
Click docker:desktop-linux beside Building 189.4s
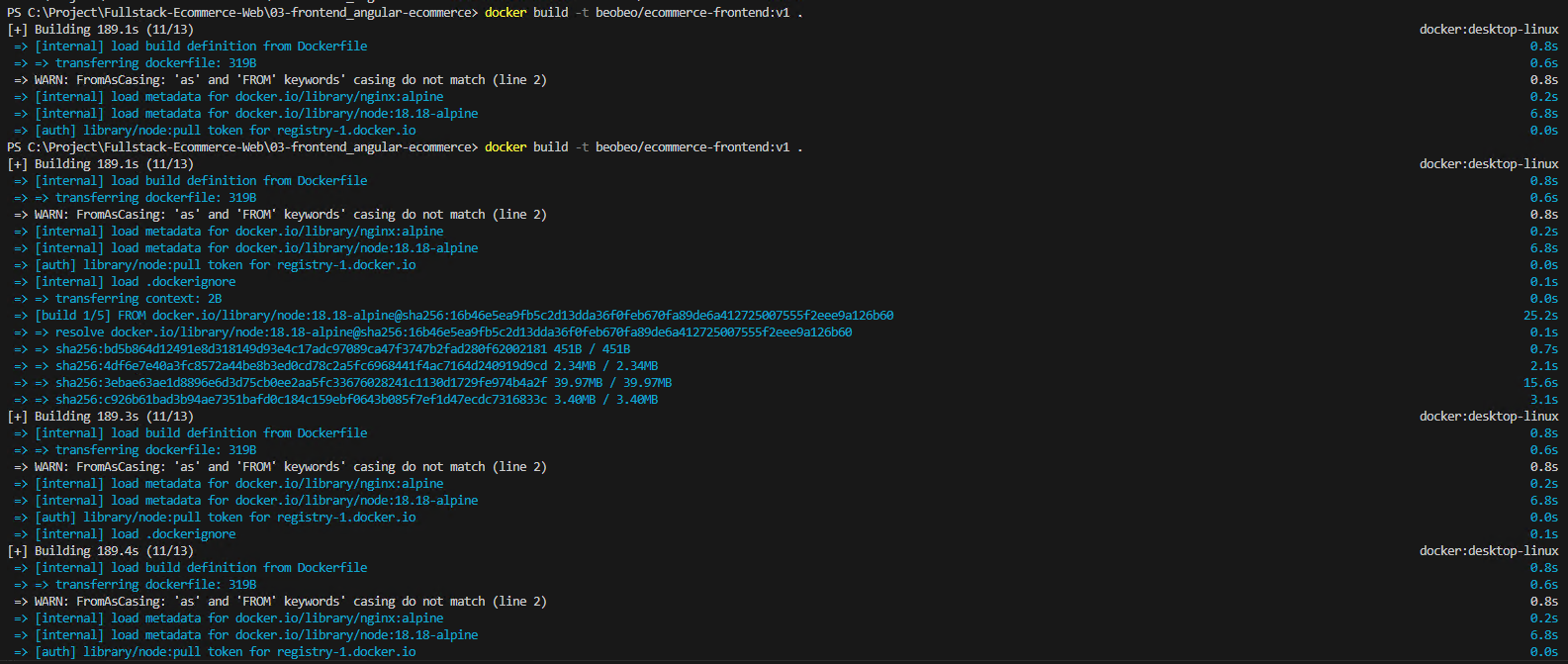1488,551
